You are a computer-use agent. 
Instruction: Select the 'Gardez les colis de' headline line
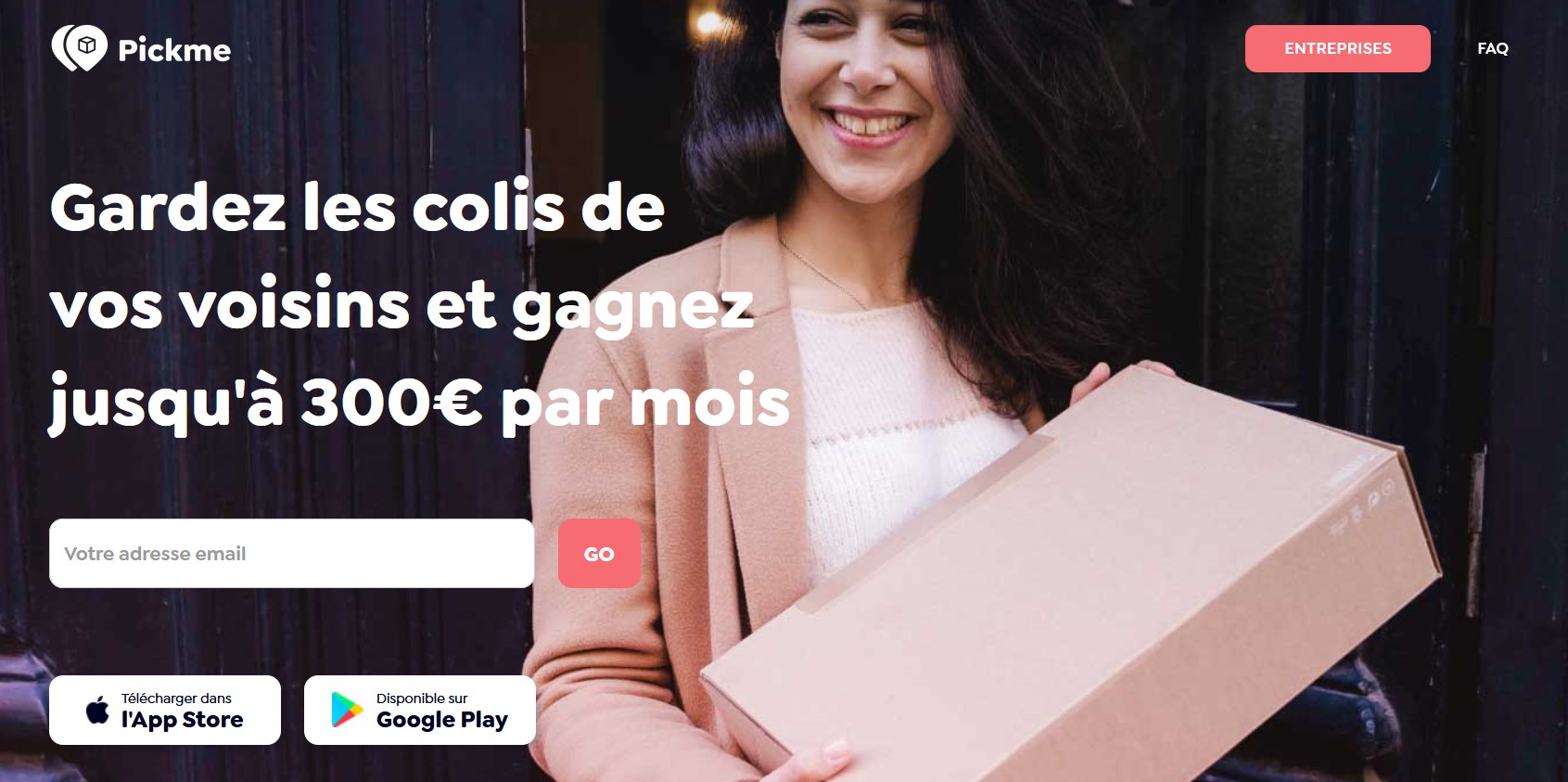(x=357, y=207)
